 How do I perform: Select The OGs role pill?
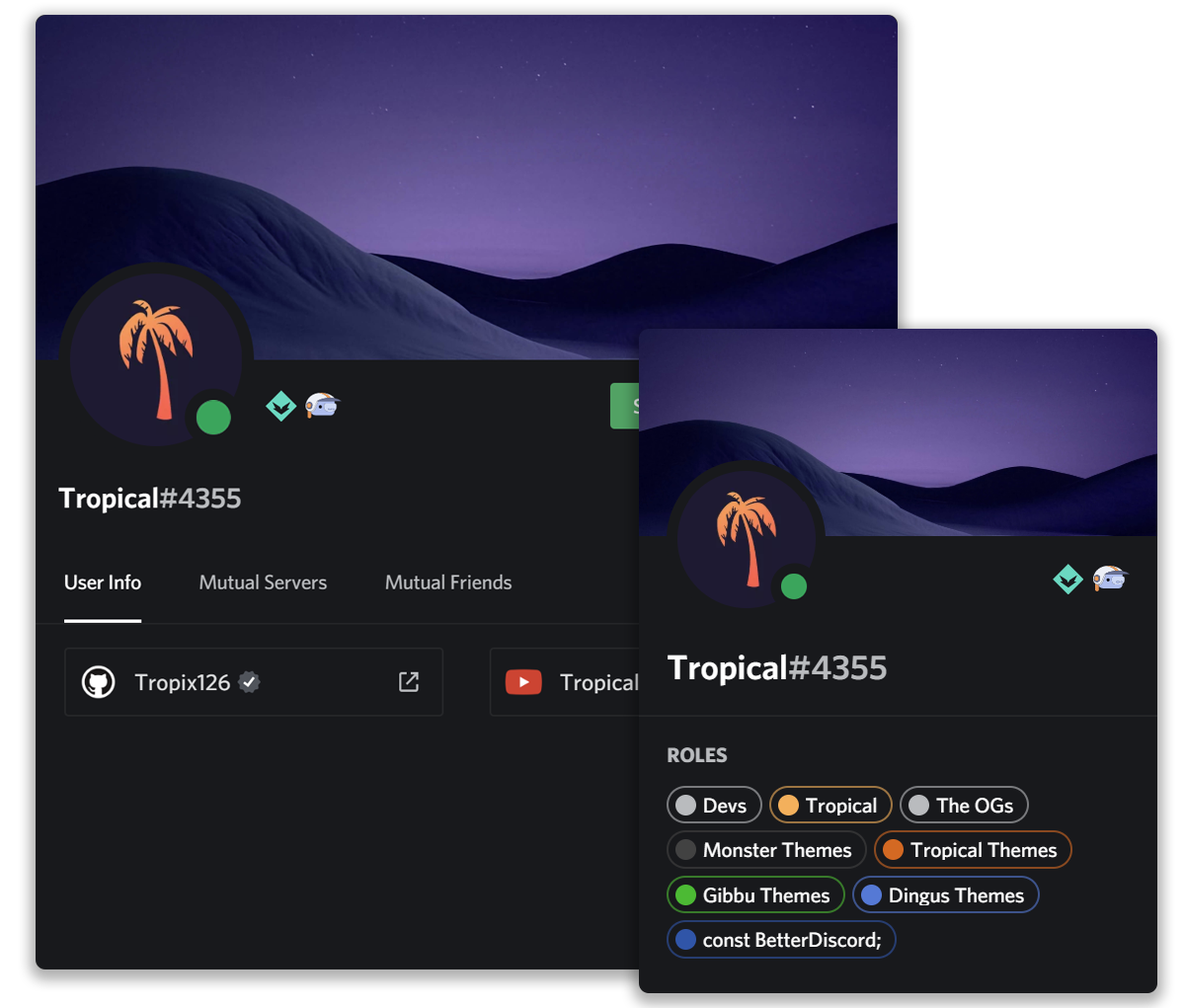point(964,805)
